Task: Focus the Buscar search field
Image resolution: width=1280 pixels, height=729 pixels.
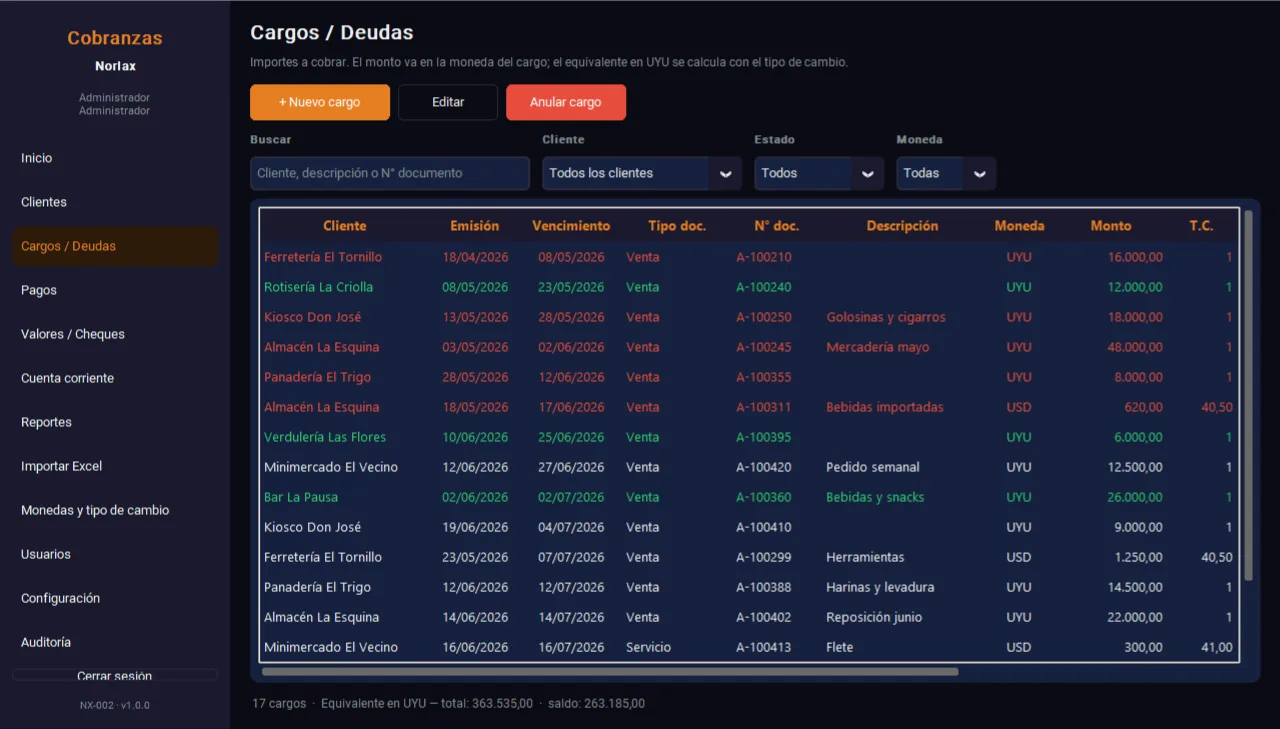Action: pos(390,173)
